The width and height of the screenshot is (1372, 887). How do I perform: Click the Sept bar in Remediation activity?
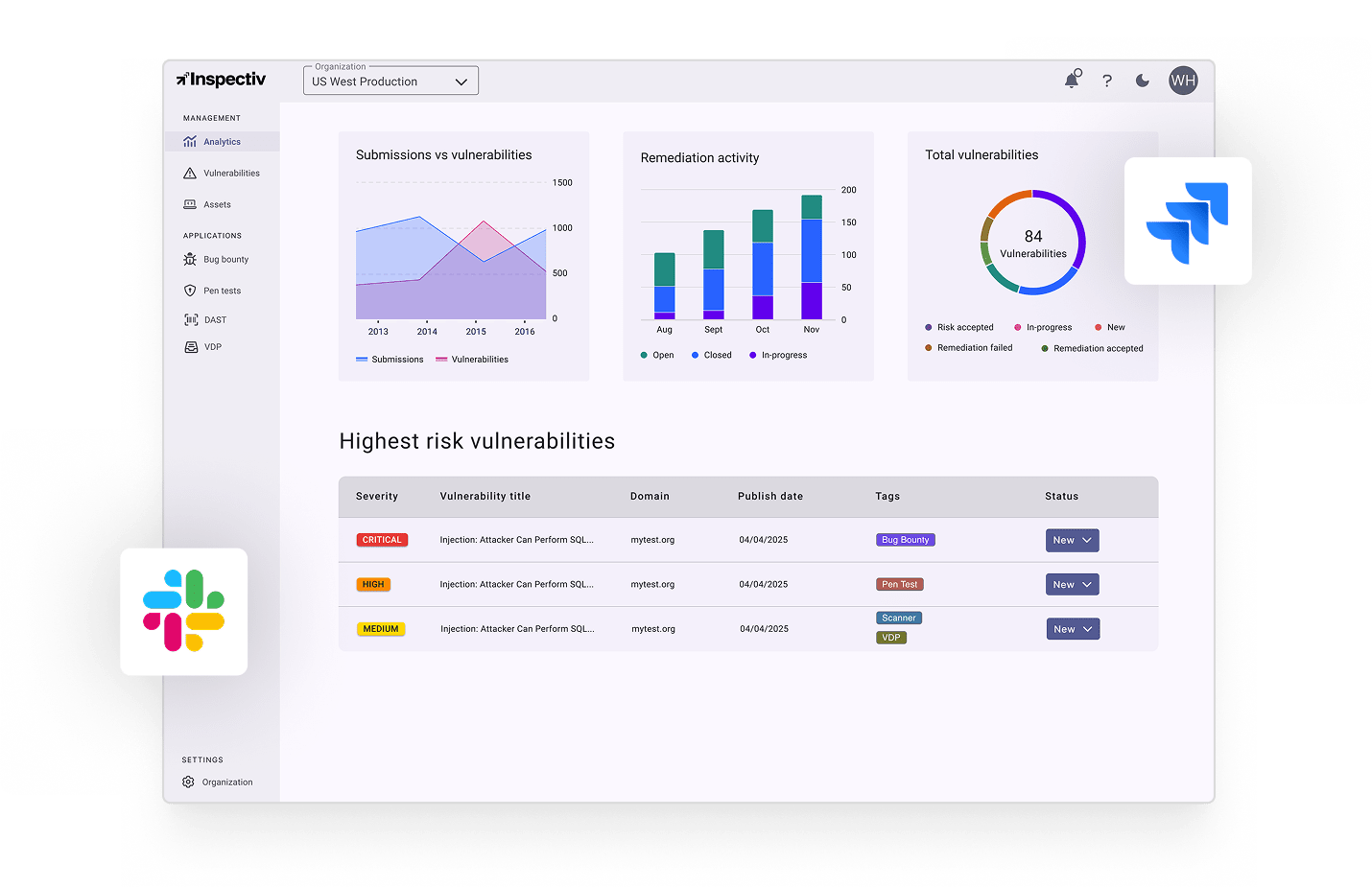[x=714, y=274]
